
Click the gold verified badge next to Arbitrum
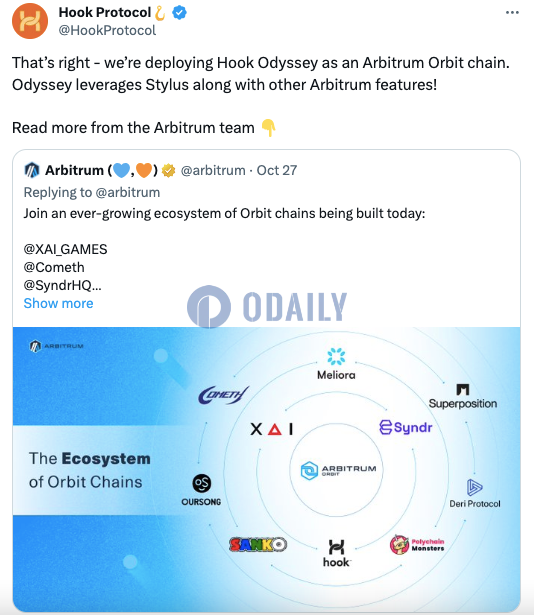pyautogui.click(x=168, y=171)
